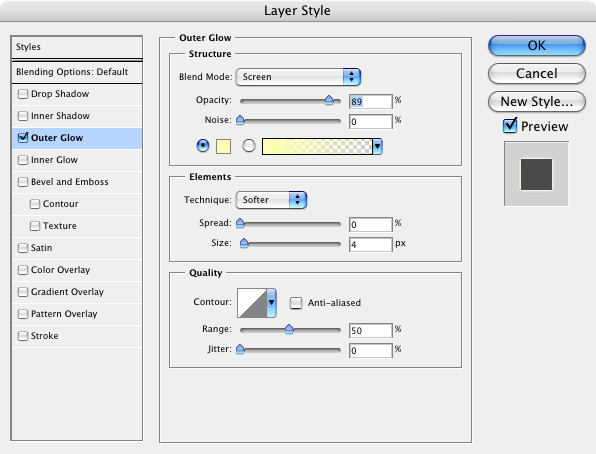Image resolution: width=596 pixels, height=454 pixels.
Task: Click the glow gradient preview bar
Action: 317,146
